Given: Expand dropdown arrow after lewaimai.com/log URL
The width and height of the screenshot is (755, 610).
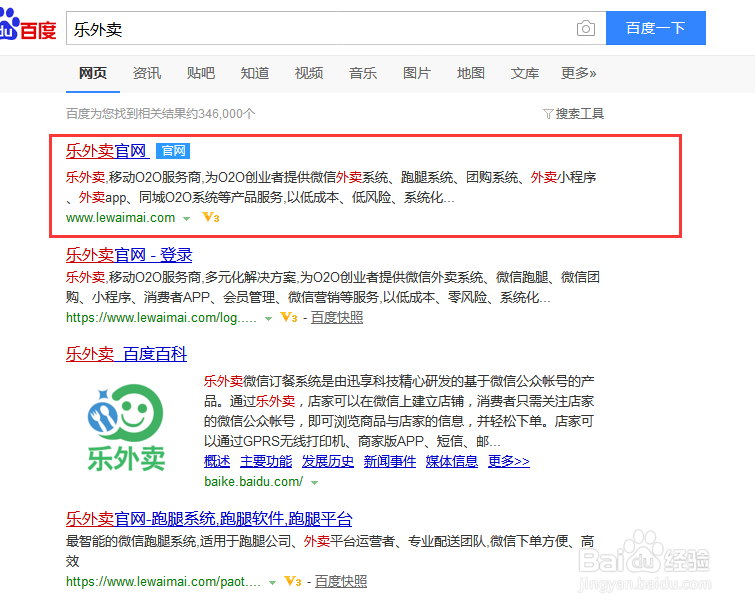Looking at the screenshot, I should [x=269, y=319].
